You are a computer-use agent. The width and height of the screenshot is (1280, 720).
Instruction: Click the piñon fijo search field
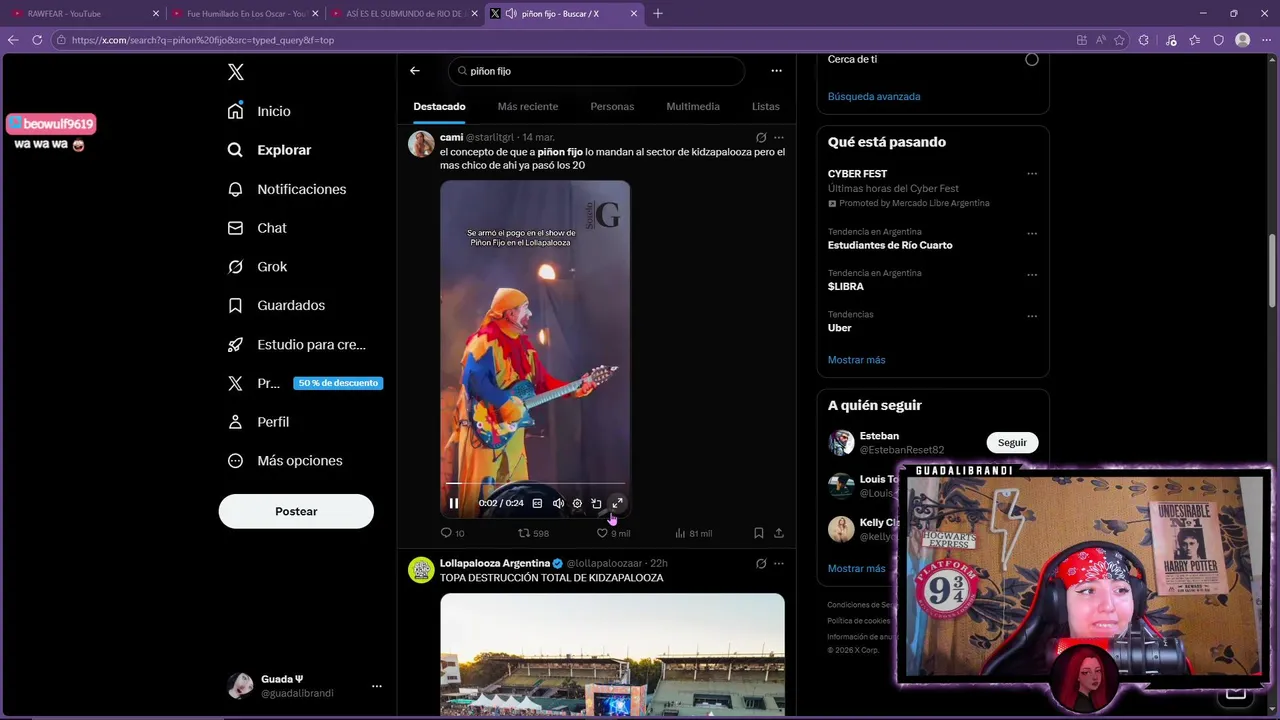coord(596,71)
